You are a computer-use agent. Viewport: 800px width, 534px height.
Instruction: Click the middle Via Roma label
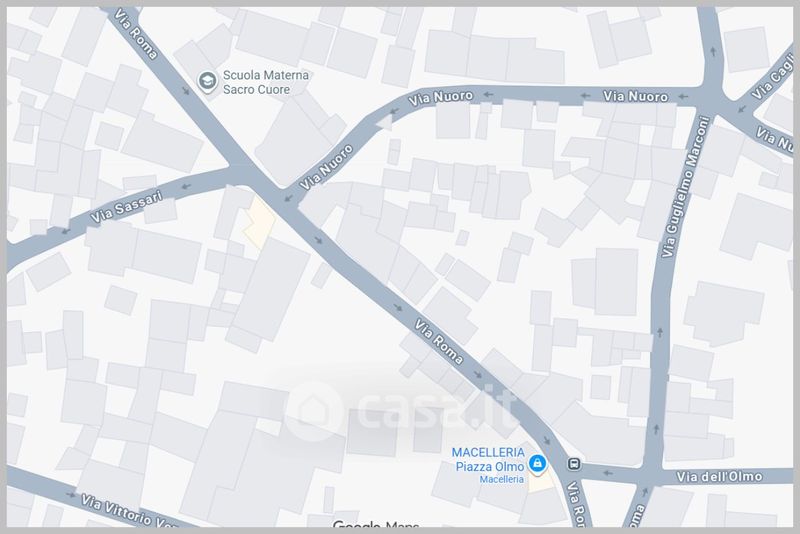pos(439,342)
